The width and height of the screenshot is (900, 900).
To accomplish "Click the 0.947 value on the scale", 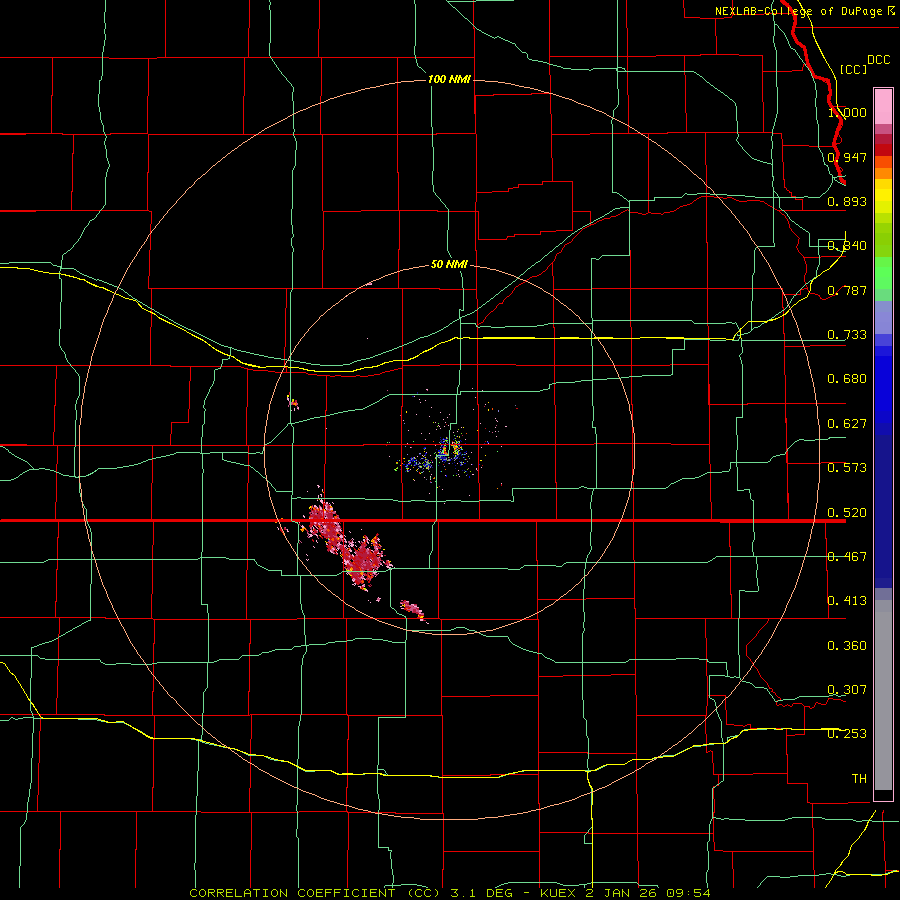I will [x=847, y=157].
